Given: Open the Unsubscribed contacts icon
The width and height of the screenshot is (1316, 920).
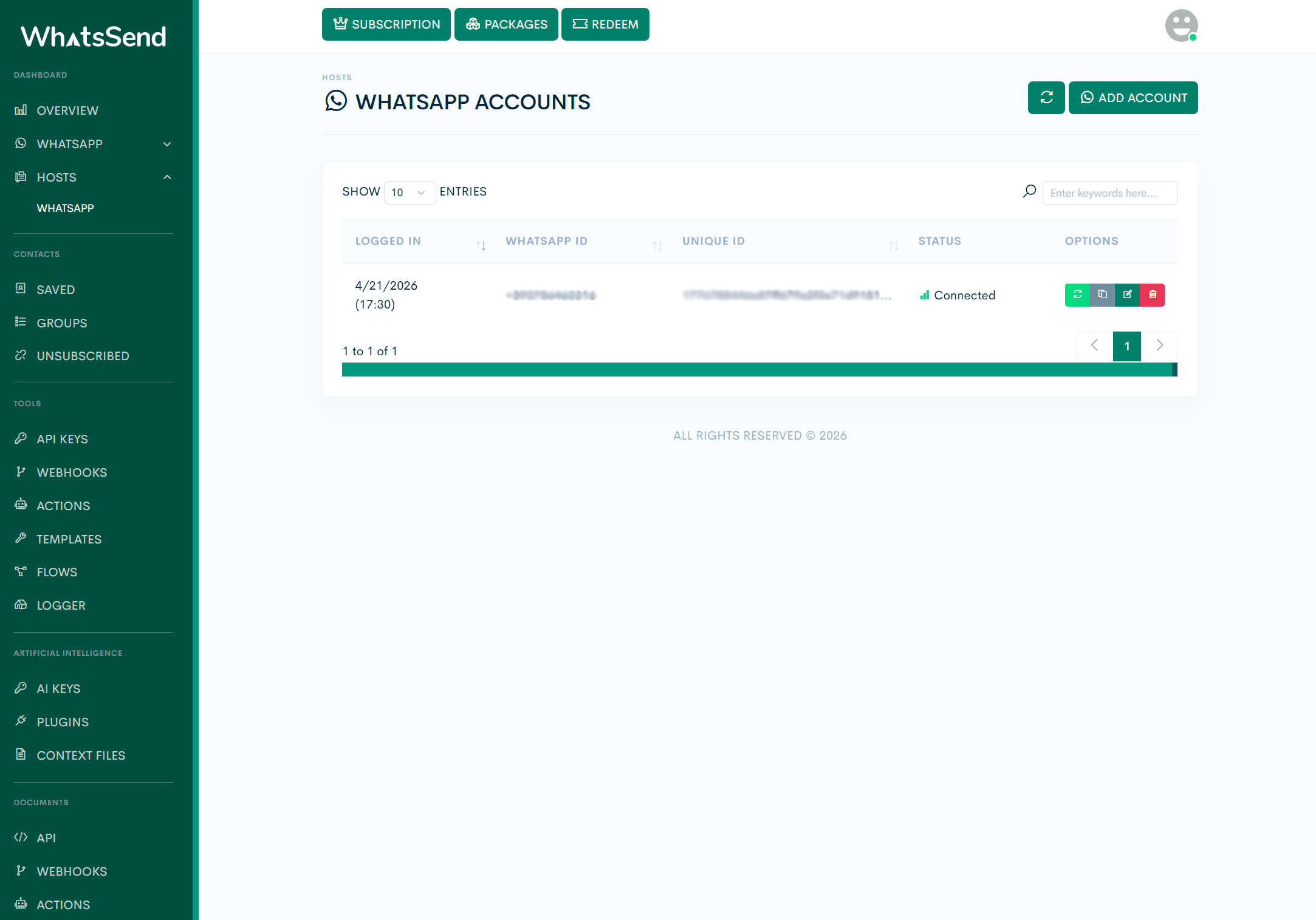Looking at the screenshot, I should coord(21,355).
